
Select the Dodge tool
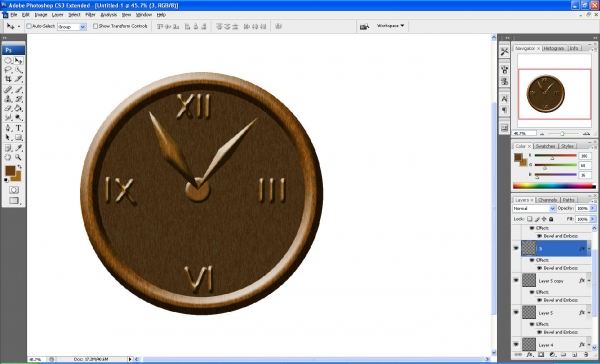coord(18,118)
